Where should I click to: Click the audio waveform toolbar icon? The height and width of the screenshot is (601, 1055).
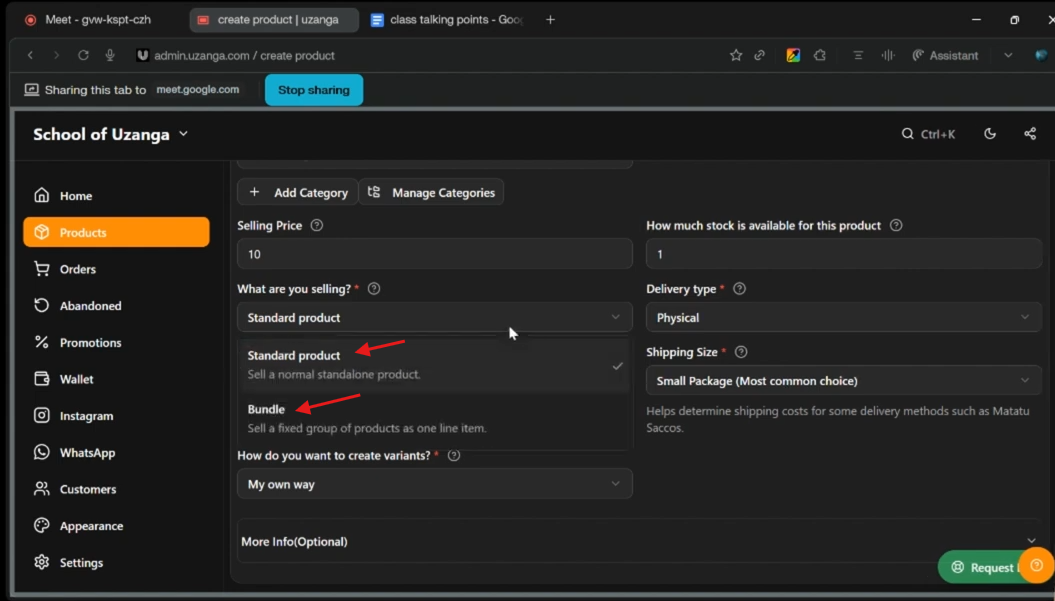pos(888,55)
